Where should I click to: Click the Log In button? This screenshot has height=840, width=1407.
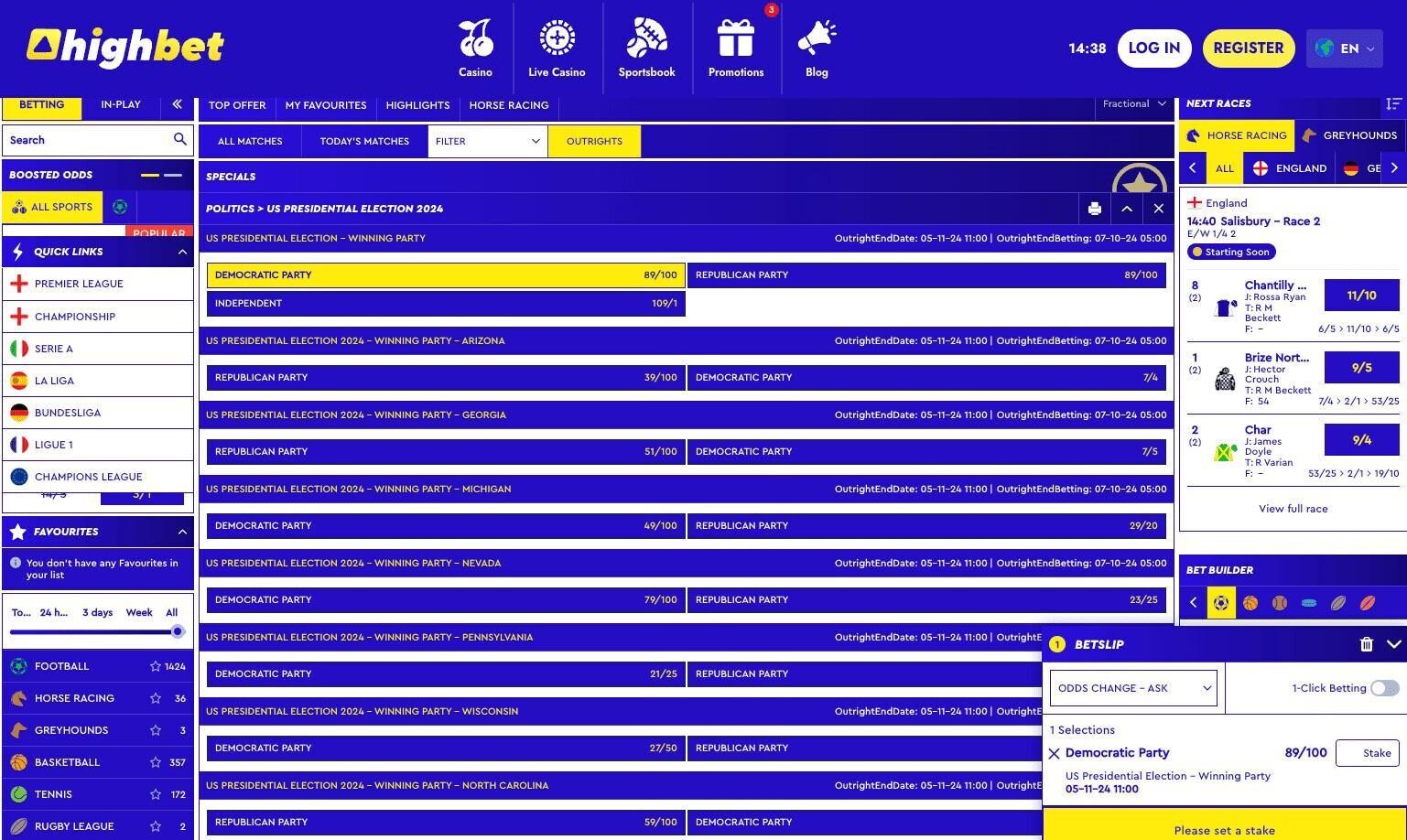(x=1153, y=48)
